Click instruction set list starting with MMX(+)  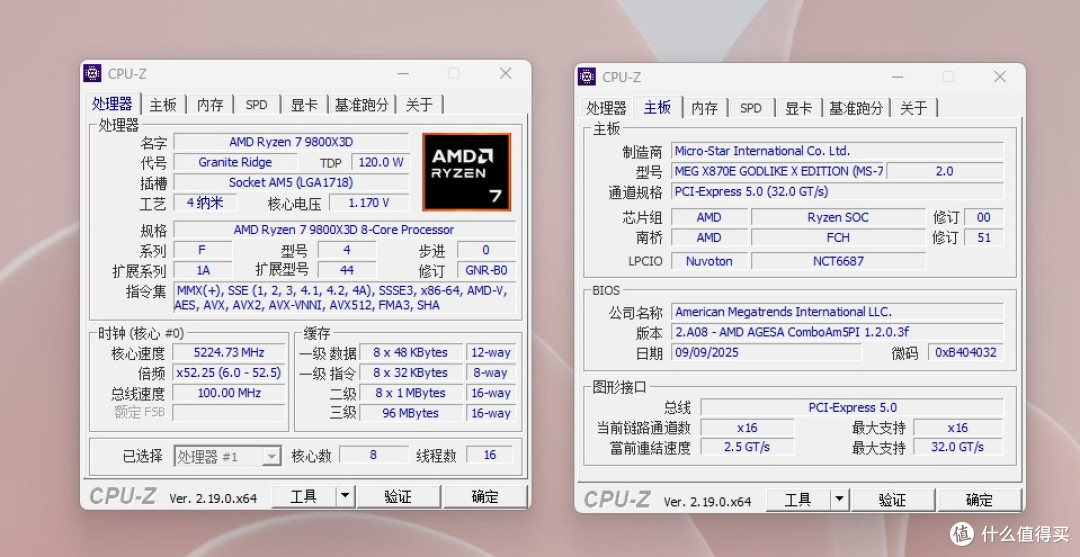click(x=344, y=298)
